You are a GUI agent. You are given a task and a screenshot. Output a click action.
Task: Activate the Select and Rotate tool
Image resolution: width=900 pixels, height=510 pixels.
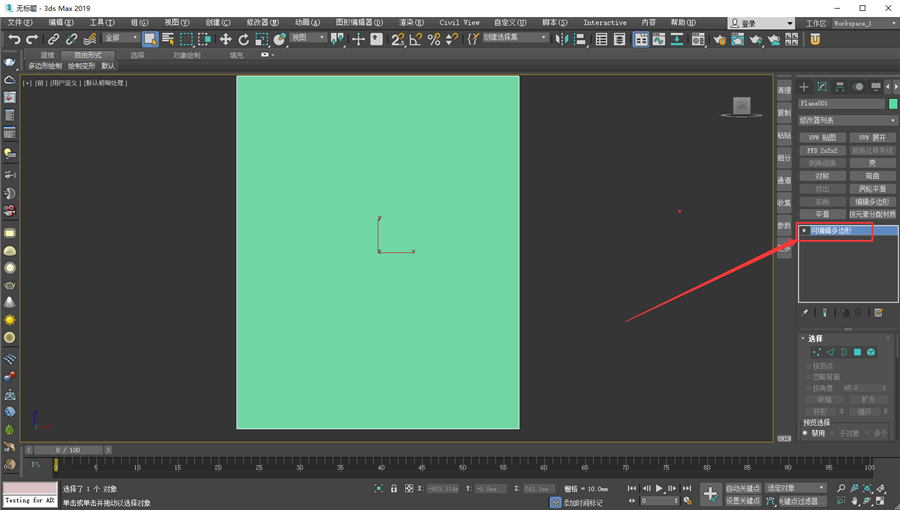[x=243, y=39]
